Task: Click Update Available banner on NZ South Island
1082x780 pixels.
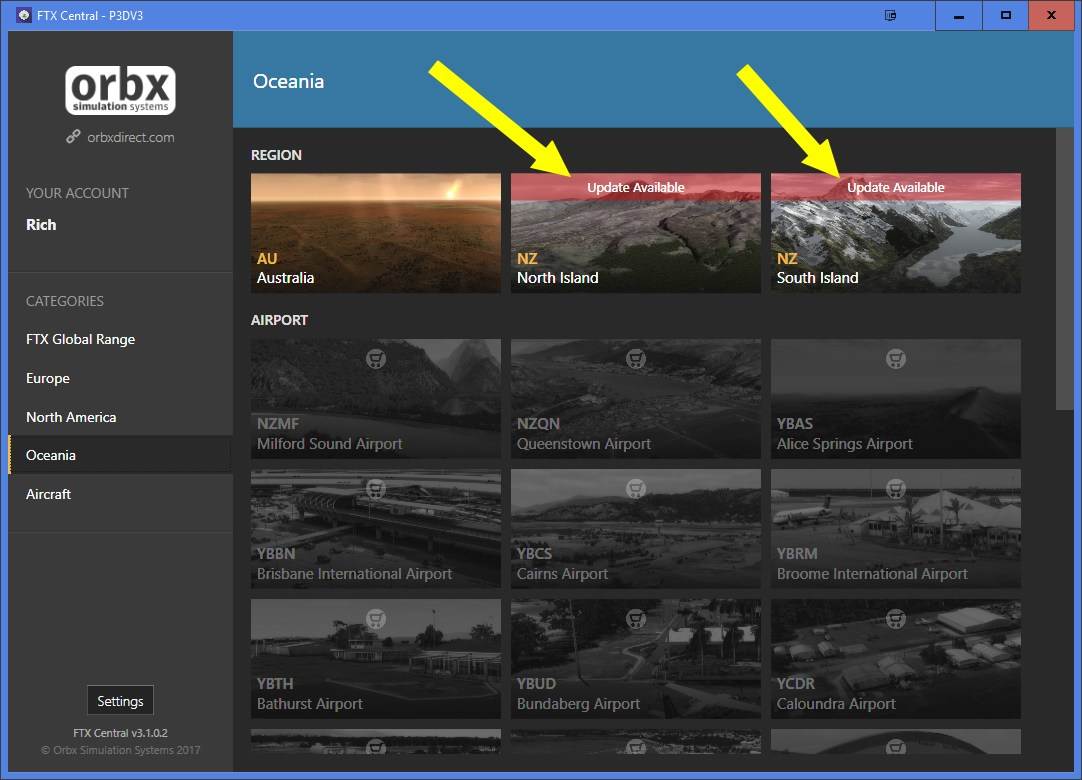Action: tap(896, 187)
